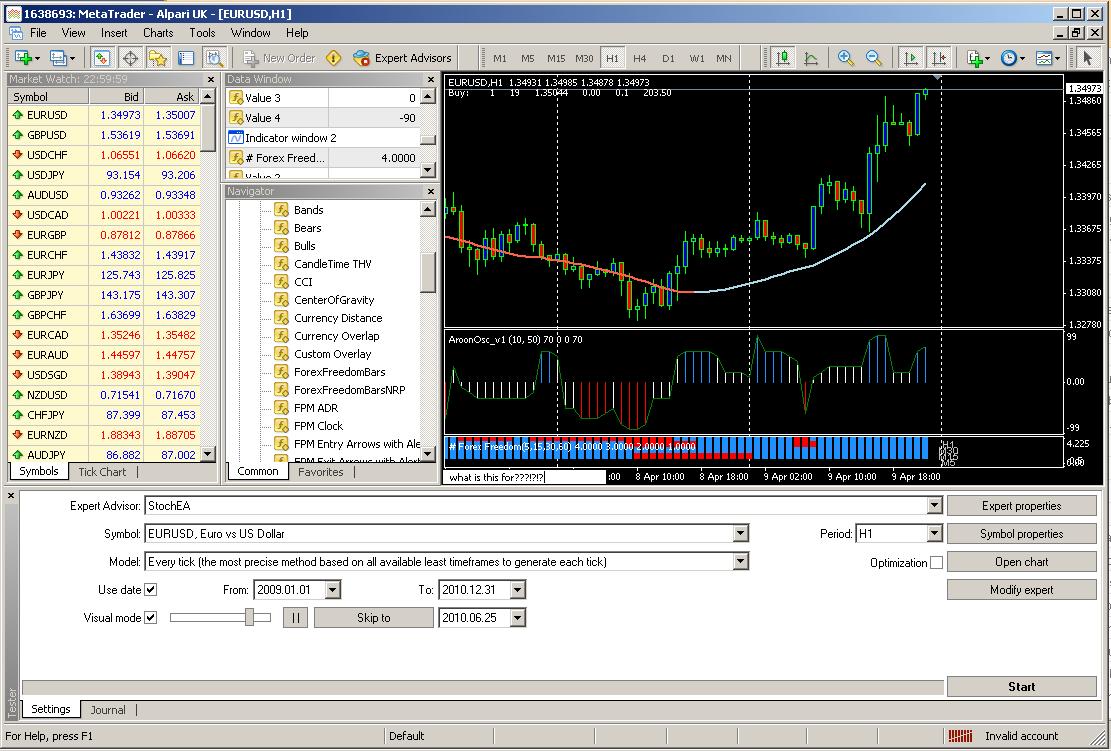
Task: Click the Start button
Action: (x=1022, y=687)
